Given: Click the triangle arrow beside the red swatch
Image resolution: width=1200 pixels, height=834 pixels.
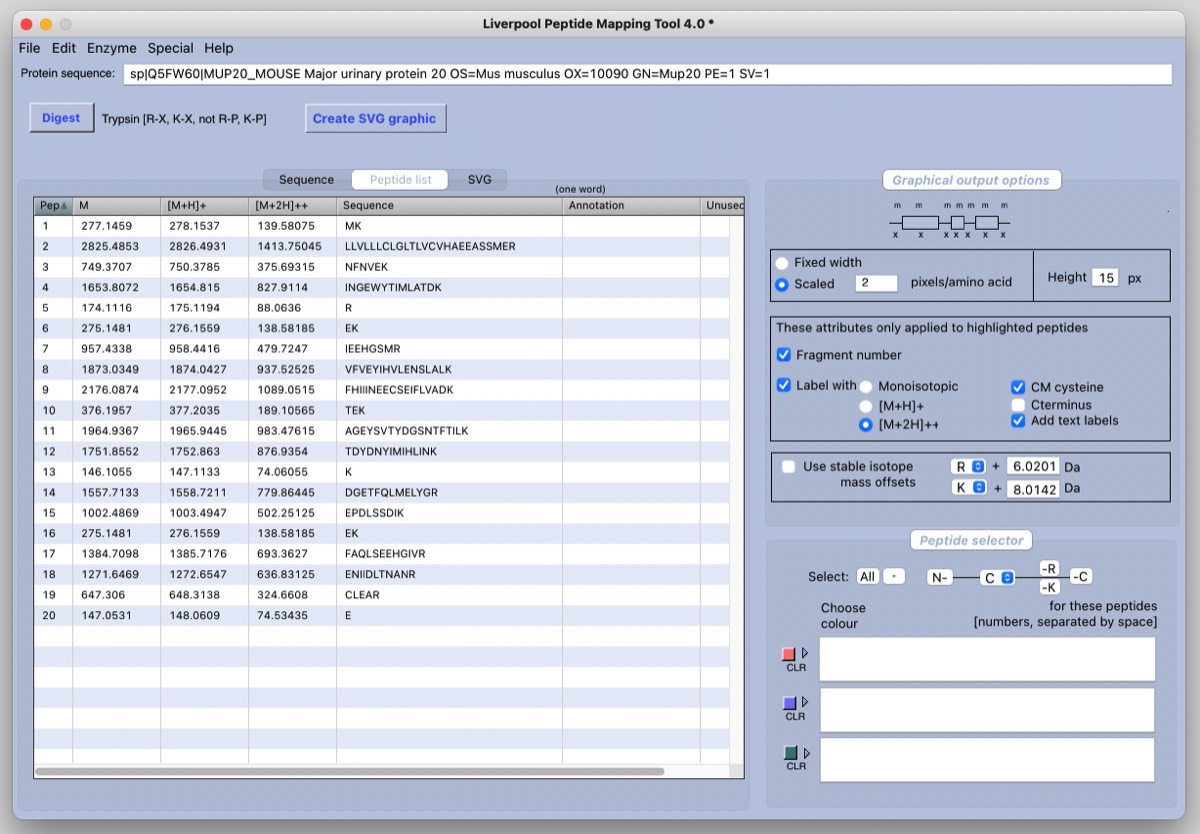Looking at the screenshot, I should pos(805,653).
